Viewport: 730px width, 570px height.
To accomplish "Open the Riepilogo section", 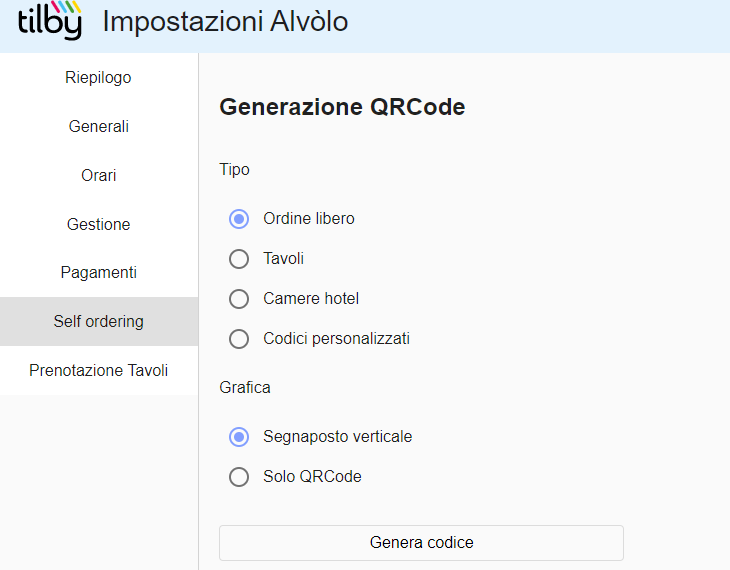I will coord(99,77).
